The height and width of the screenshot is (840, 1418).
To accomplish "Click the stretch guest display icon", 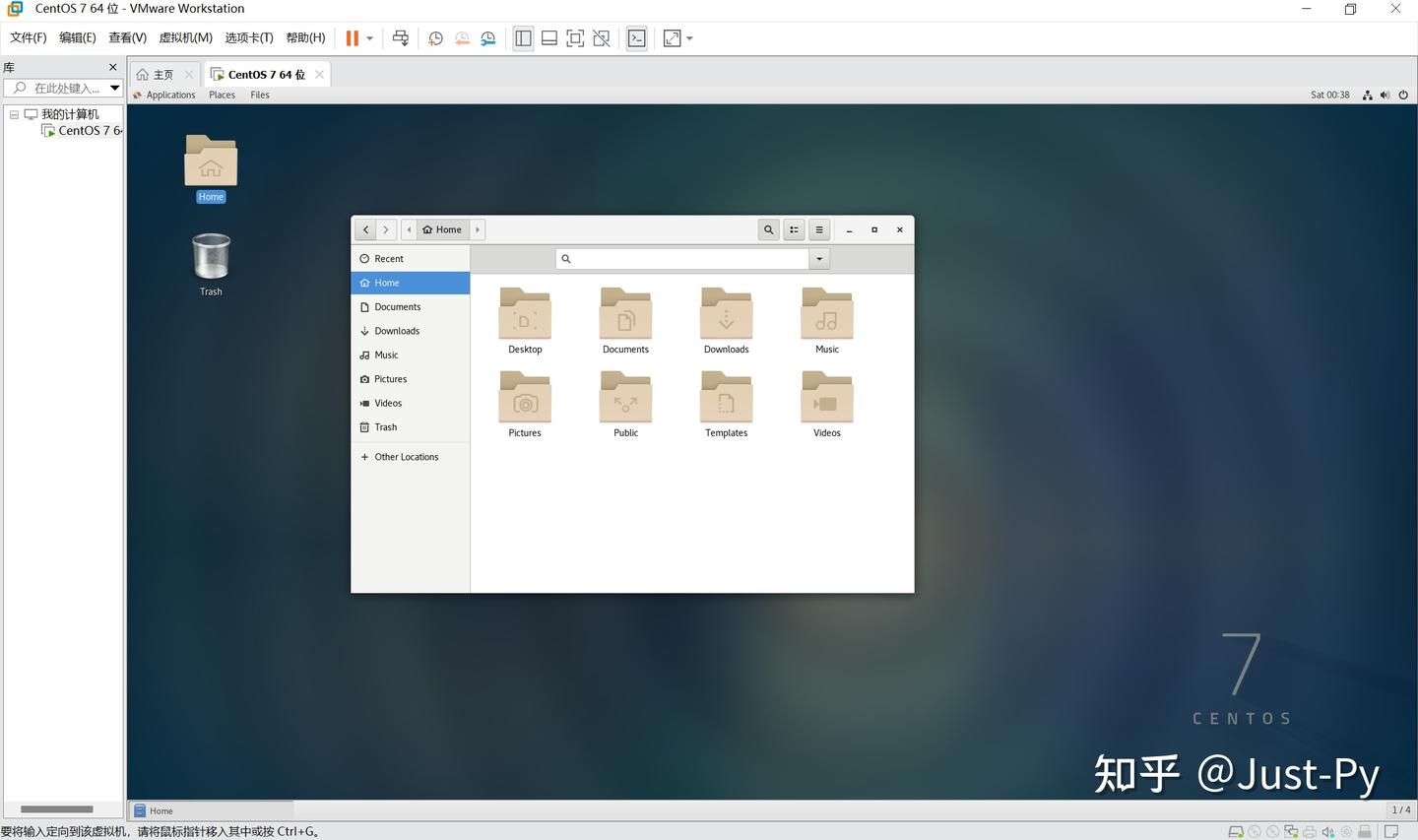I will coord(673,38).
